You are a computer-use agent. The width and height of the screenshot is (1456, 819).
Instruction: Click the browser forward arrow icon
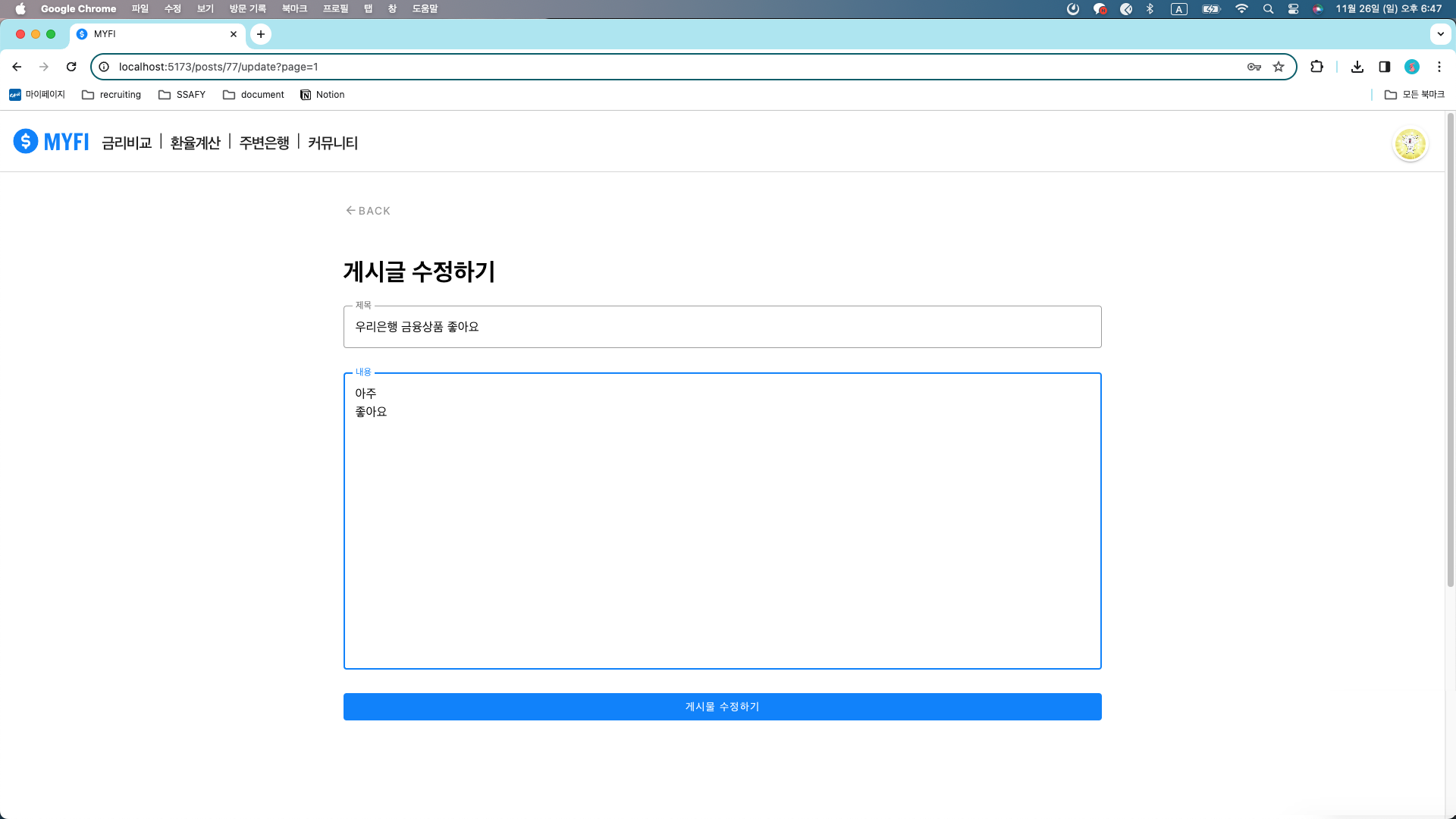pos(43,67)
